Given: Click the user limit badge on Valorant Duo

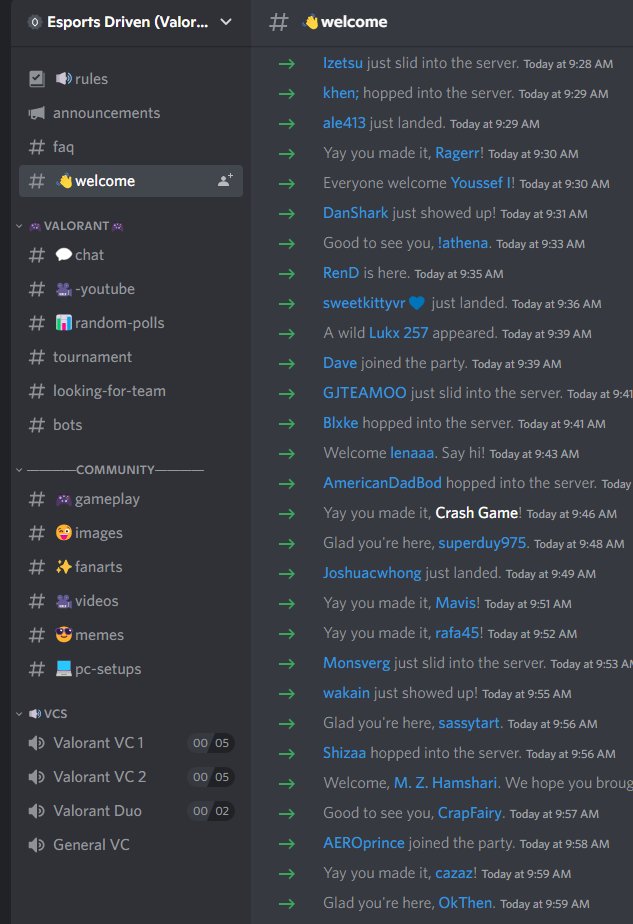Looking at the screenshot, I should tap(211, 811).
